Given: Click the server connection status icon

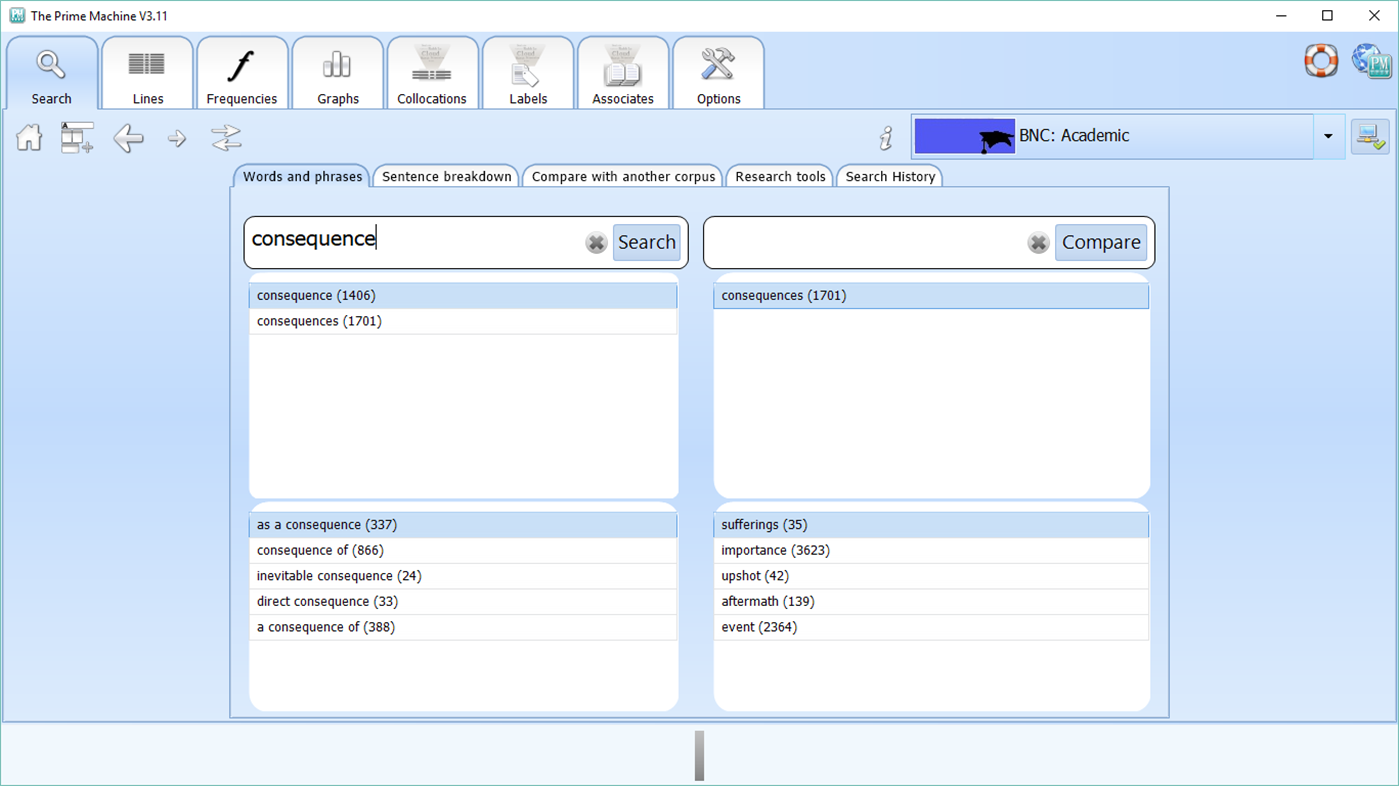Looking at the screenshot, I should 1370,137.
